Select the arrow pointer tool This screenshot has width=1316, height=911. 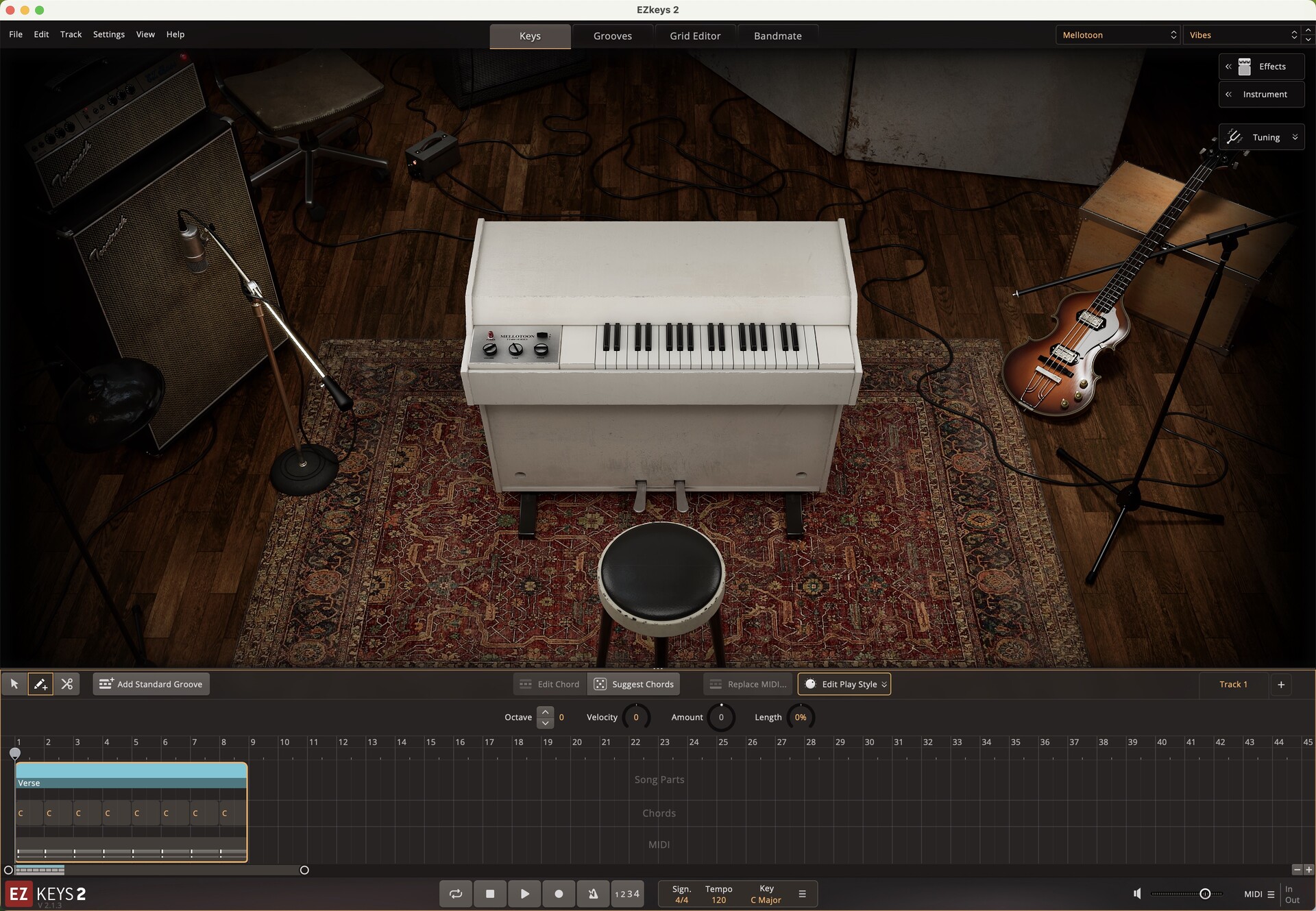(14, 684)
